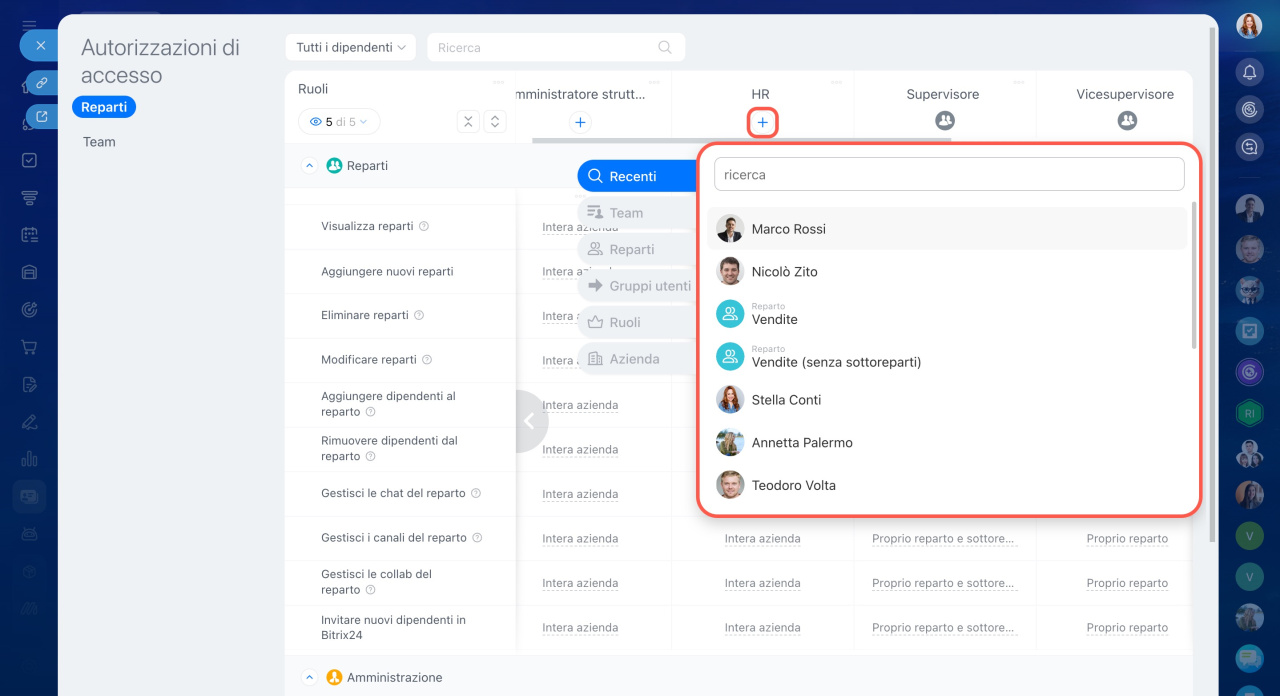Image resolution: width=1280 pixels, height=696 pixels.
Task: Open notifications bell in right sidebar
Action: (1249, 72)
